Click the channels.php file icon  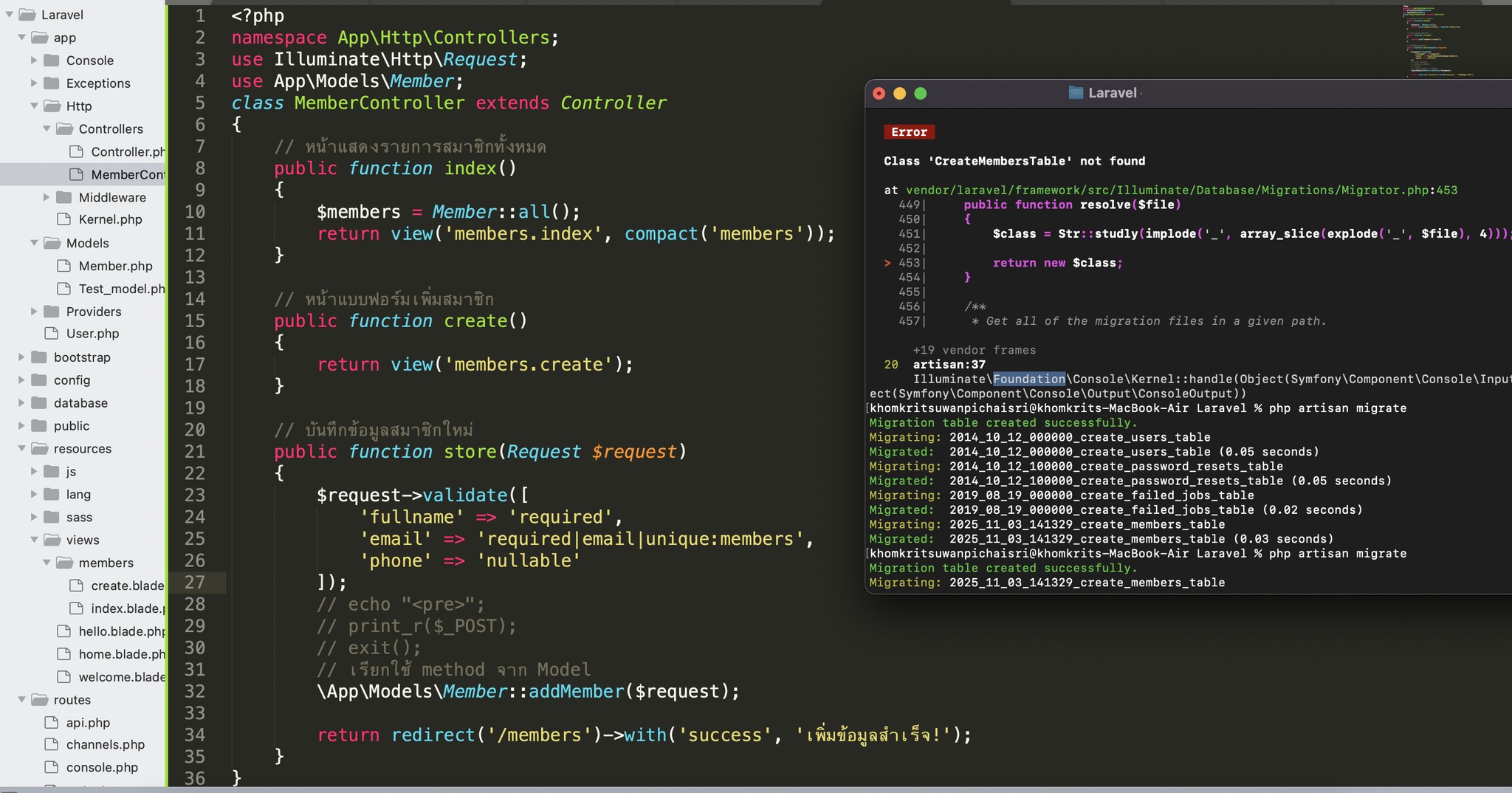51,744
